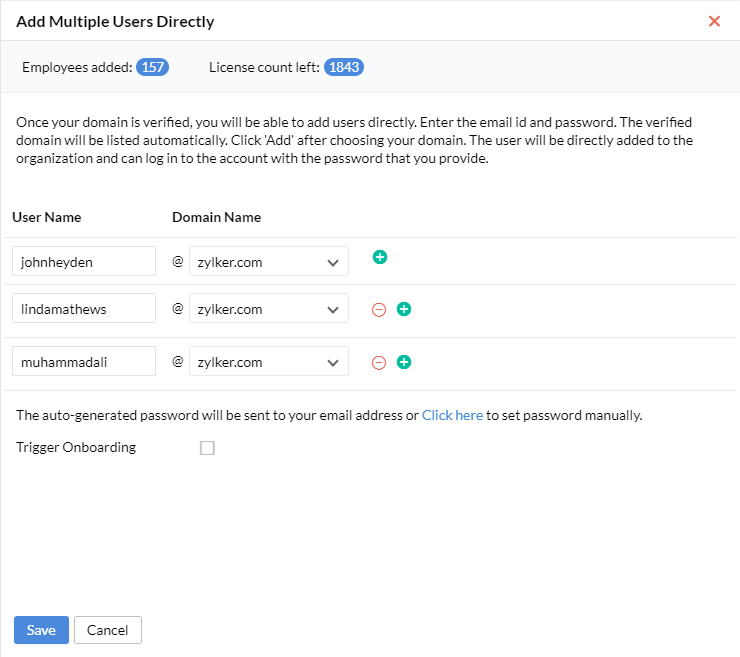Remove the muhammadali row with the minus icon
This screenshot has height=657, width=740.
pyautogui.click(x=379, y=362)
